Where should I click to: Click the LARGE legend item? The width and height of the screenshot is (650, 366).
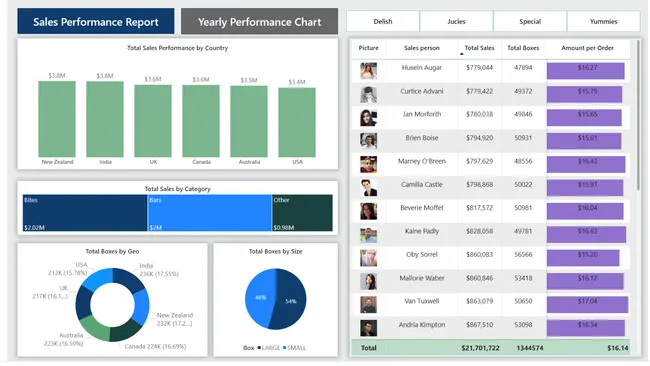(x=269, y=348)
